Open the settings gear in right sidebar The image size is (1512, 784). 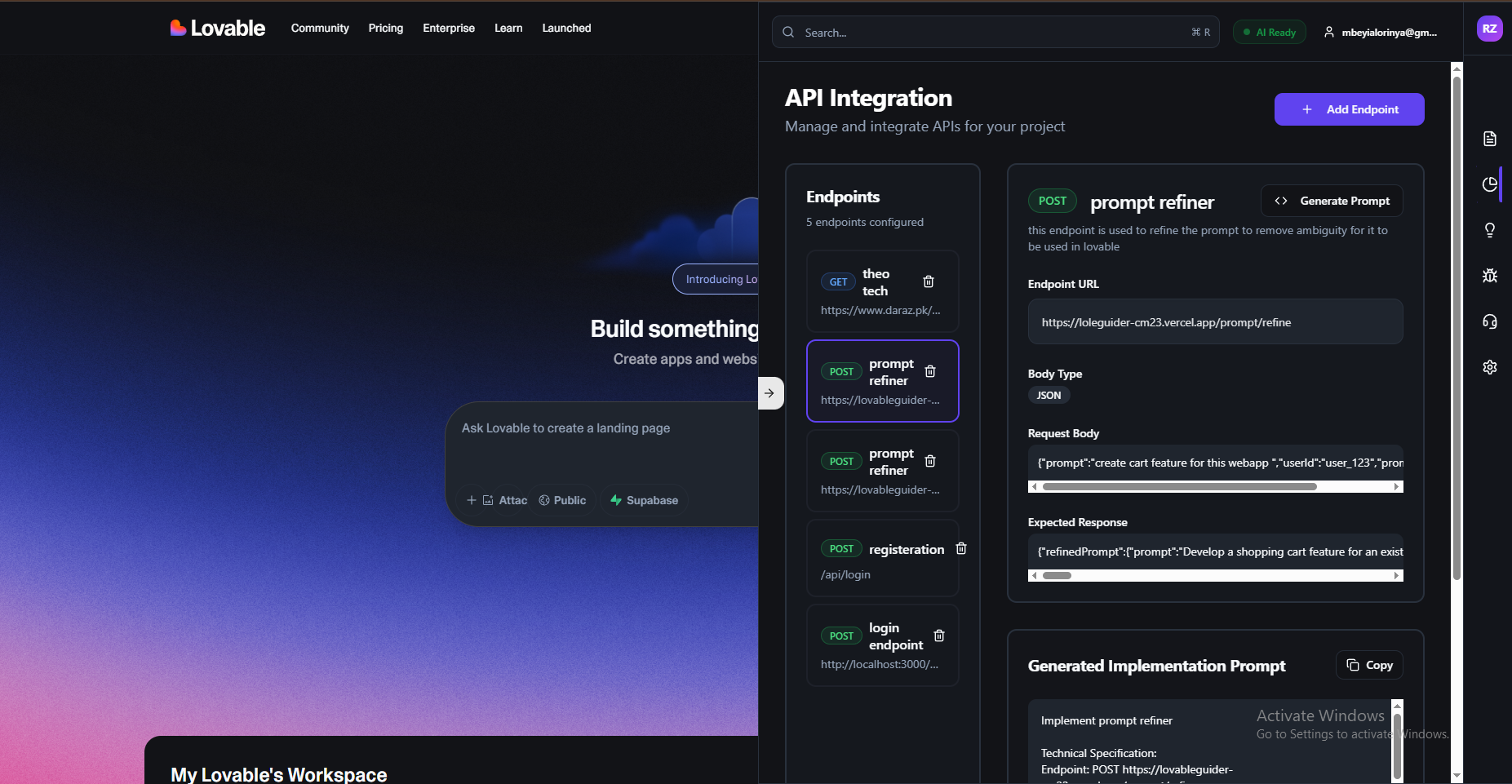coord(1489,367)
